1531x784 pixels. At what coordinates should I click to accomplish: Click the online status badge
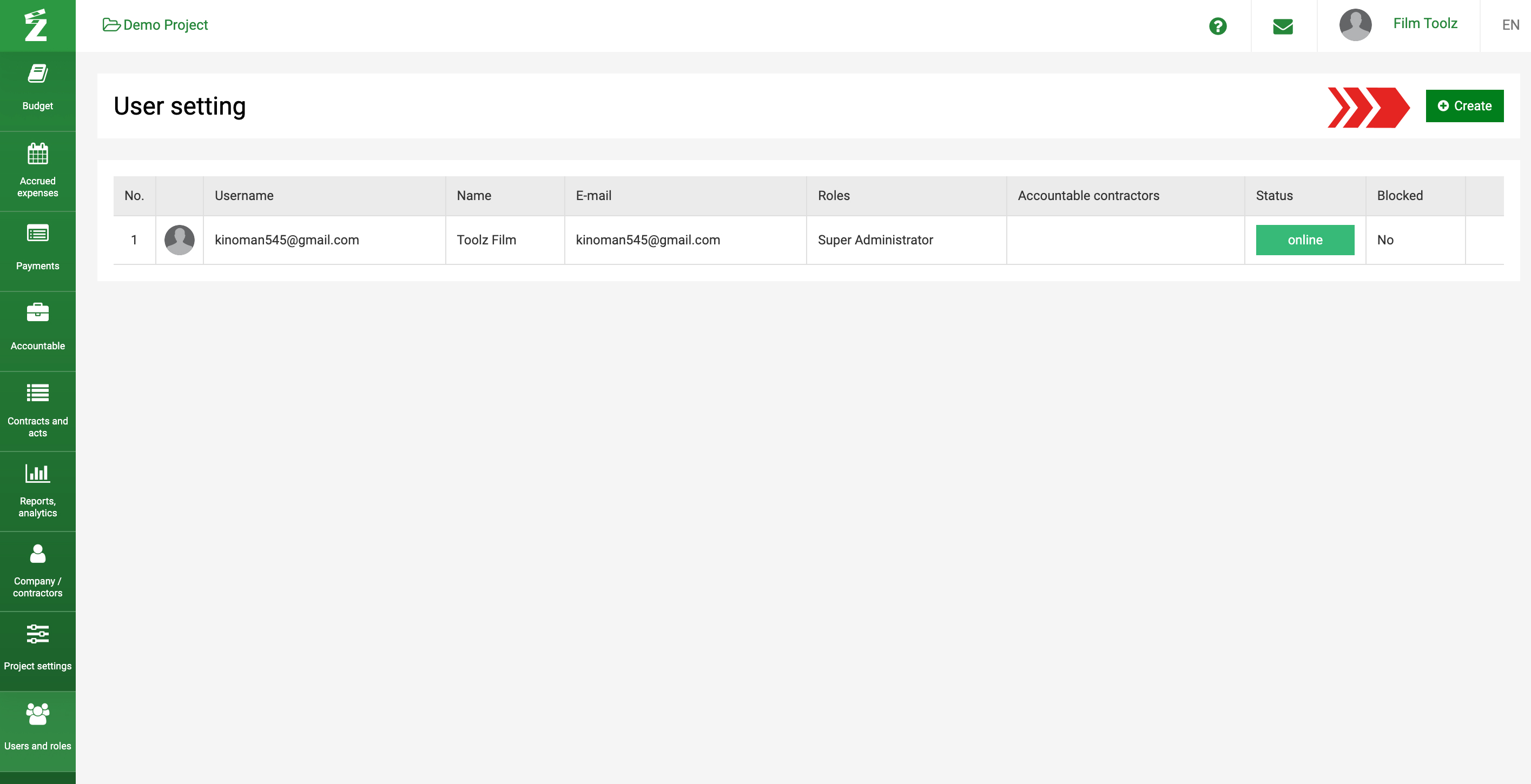click(x=1304, y=240)
